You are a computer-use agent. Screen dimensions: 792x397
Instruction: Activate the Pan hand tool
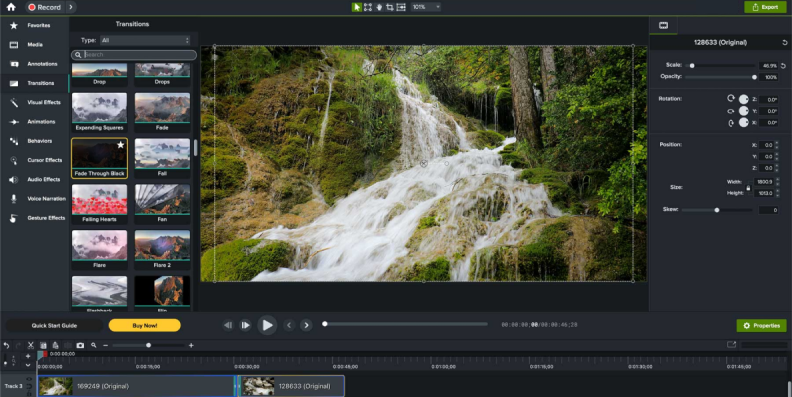(x=379, y=7)
